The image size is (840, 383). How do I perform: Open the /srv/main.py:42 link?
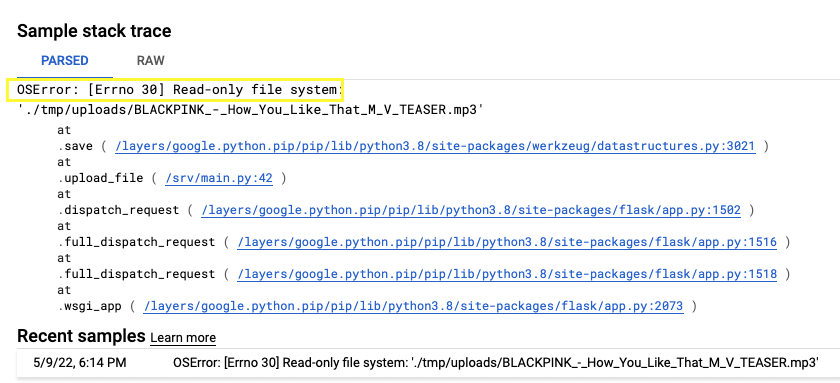(219, 178)
